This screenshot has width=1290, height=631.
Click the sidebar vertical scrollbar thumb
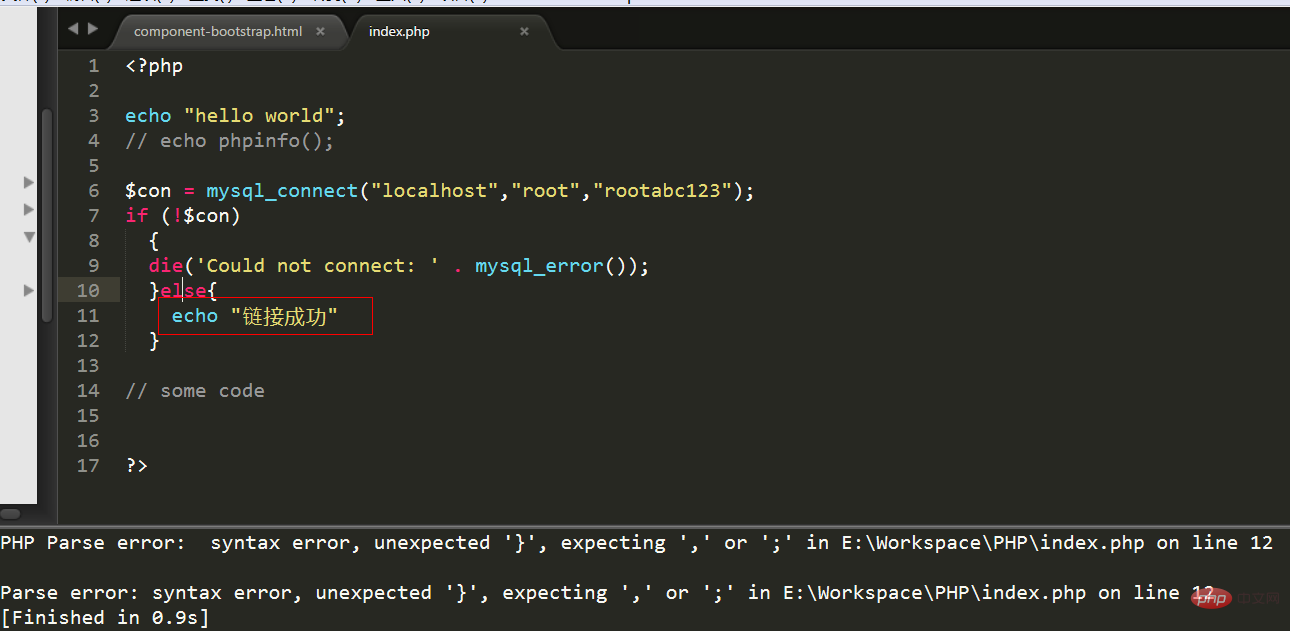[46, 215]
